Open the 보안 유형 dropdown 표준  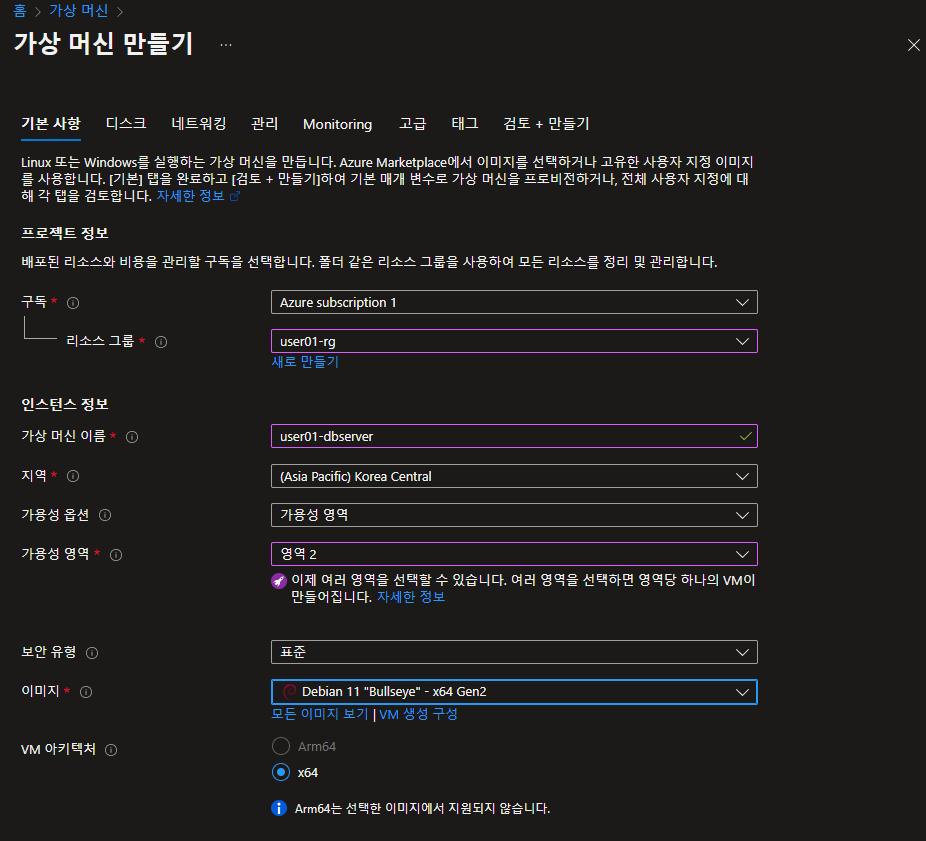514,652
